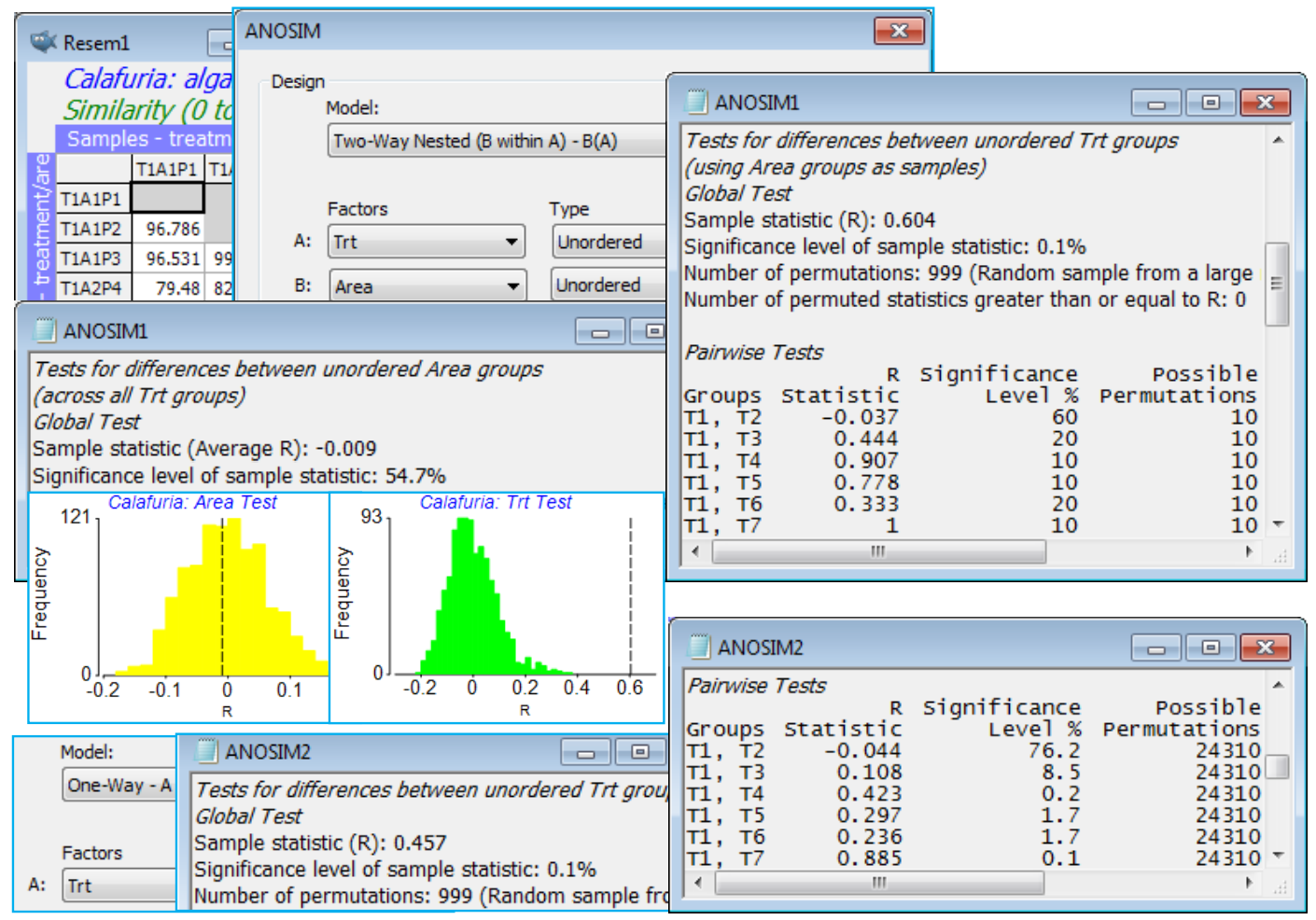This screenshot has height=920, width=1316.
Task: Click notepad icon of ANOSIM1 Area groups window
Action: 45,330
